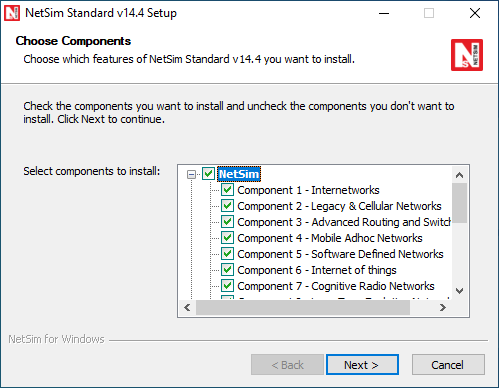Click the horizontal scrollbar left arrow
The width and height of the screenshot is (499, 388).
[x=187, y=307]
